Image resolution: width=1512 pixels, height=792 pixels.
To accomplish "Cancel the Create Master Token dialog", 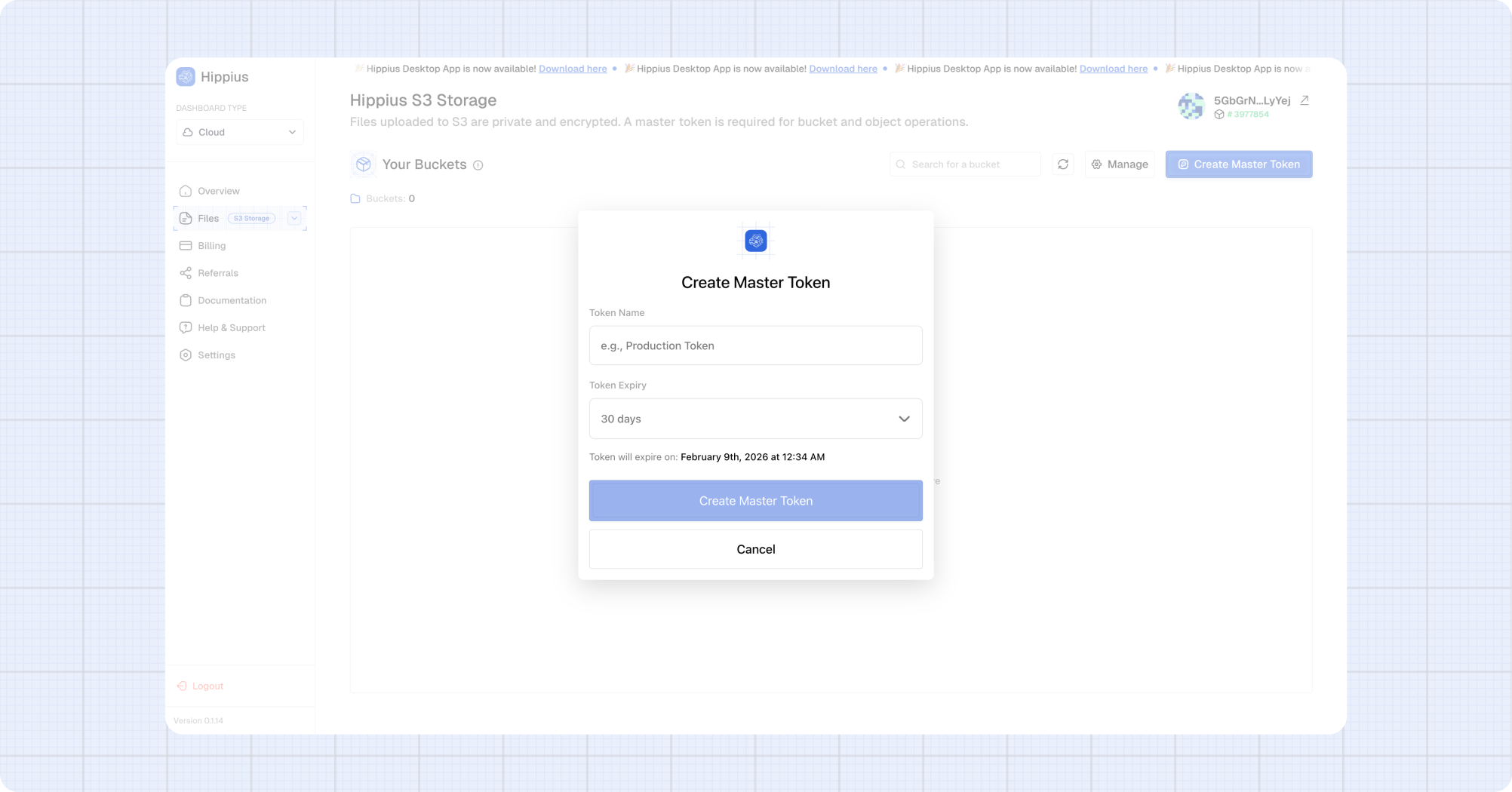I will click(x=755, y=549).
